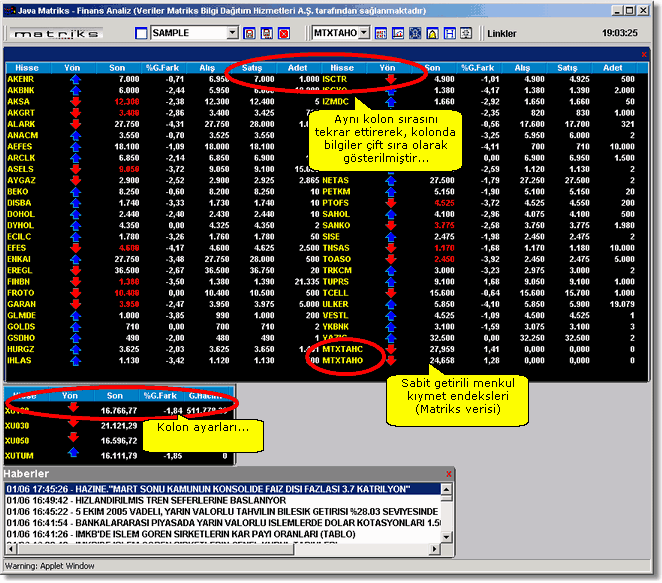Open the SAMPLE page dropdown
Viewport: 662px width, 583px height.
point(233,33)
